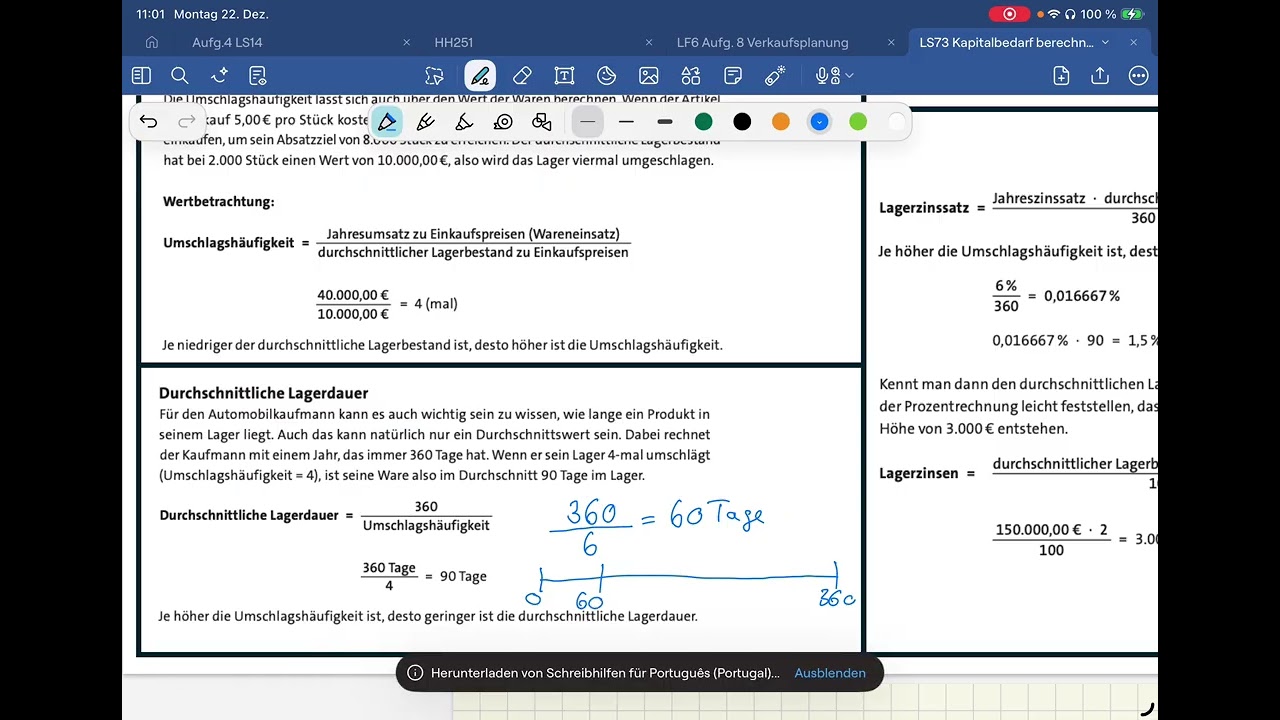Pick the black color swatch
Viewport: 1280px width, 720px height.
(x=742, y=122)
